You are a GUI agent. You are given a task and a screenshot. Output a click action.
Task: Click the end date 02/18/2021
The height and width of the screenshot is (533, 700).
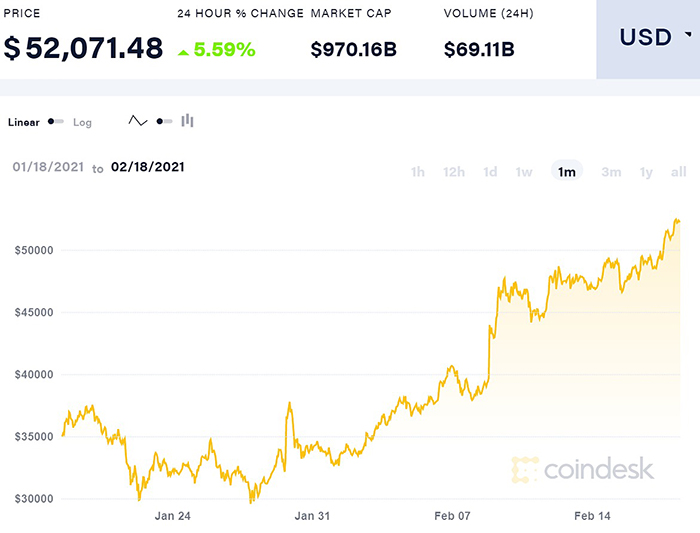[x=147, y=167]
